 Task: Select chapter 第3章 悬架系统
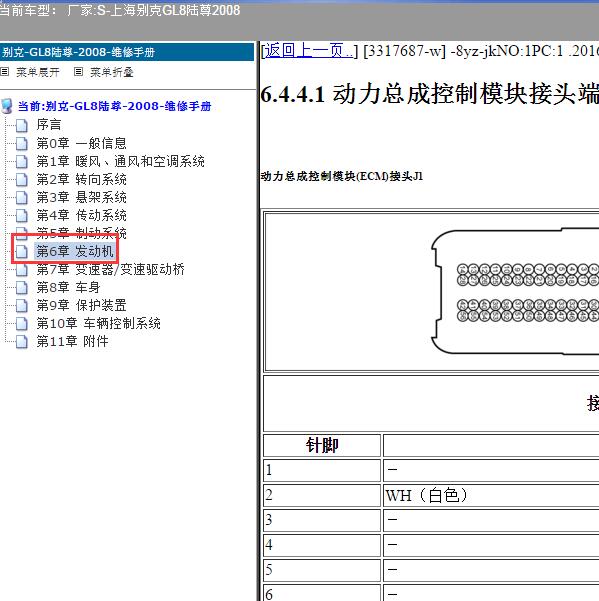81,197
